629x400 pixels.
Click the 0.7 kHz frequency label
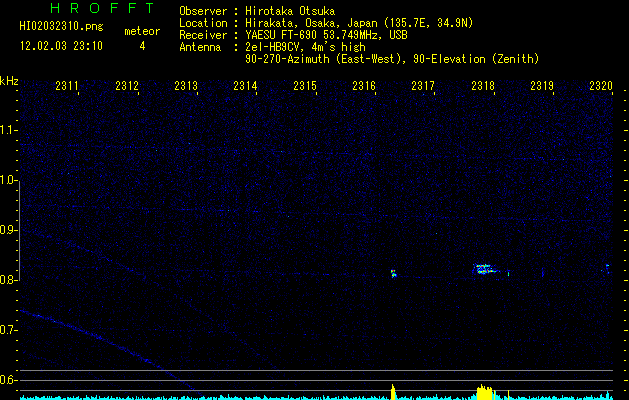click(9, 330)
